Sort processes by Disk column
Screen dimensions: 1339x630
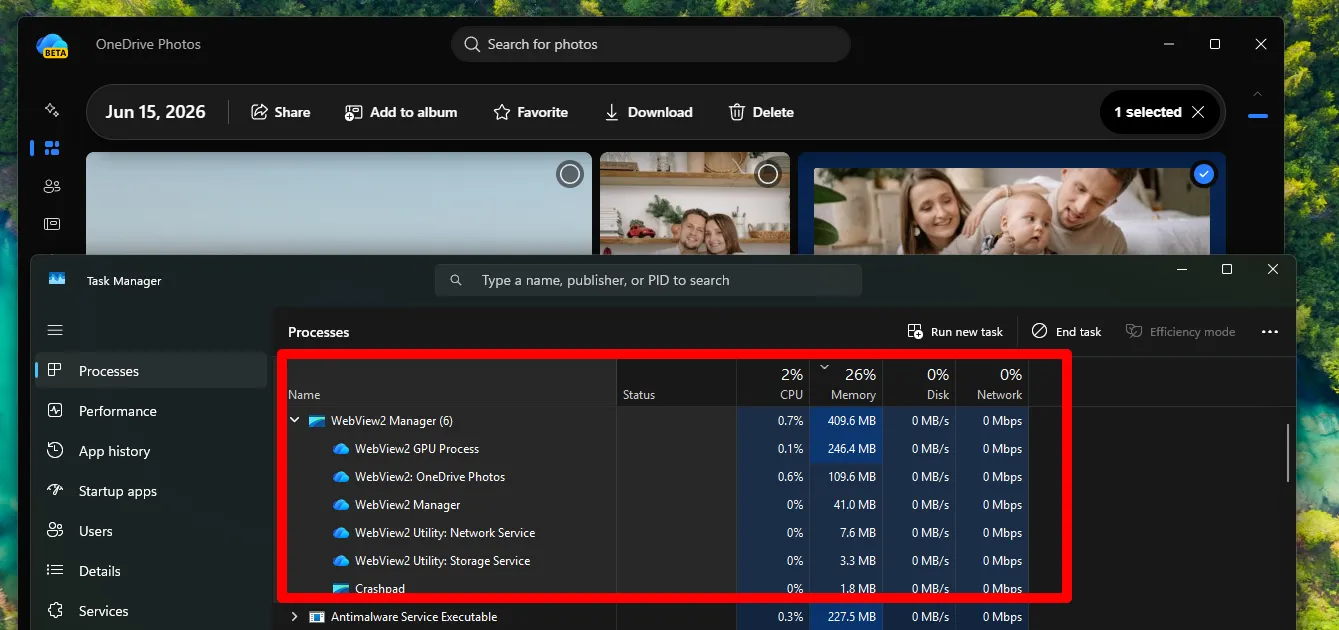(x=919, y=382)
